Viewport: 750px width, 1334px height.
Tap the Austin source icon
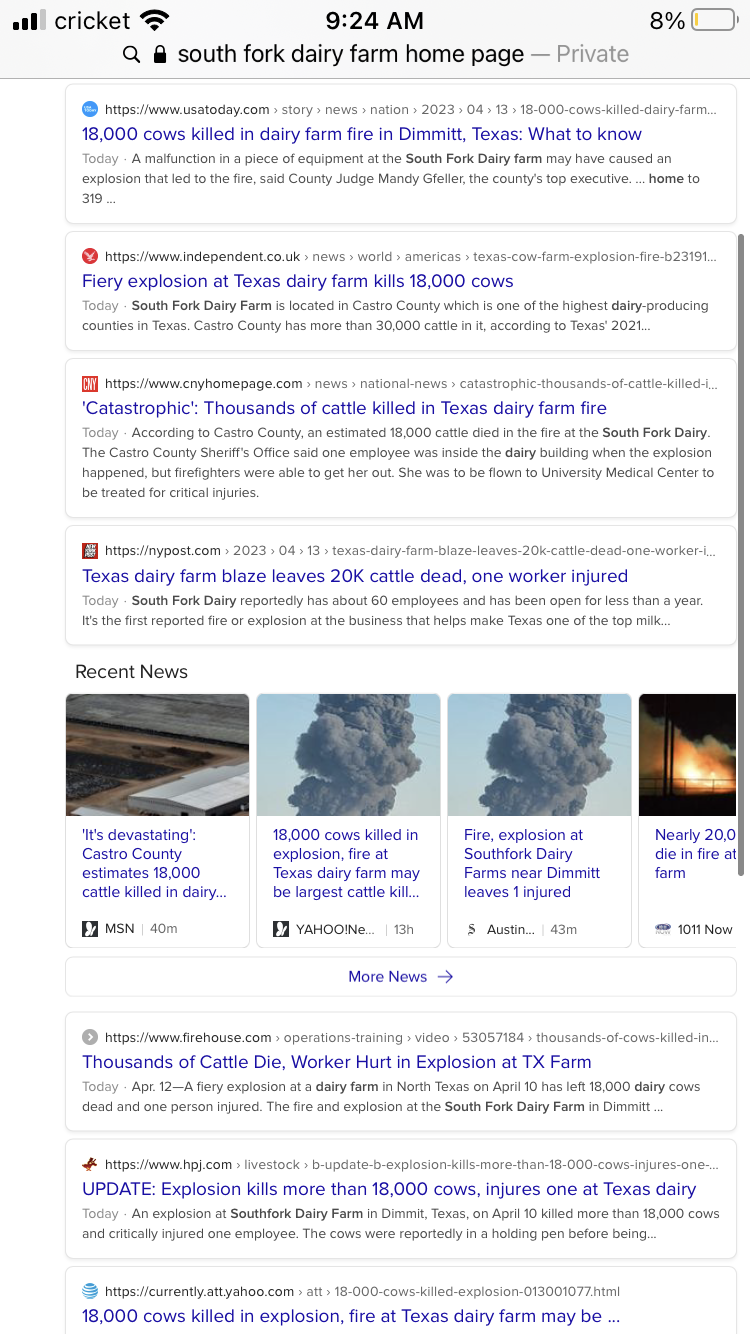[x=472, y=929]
